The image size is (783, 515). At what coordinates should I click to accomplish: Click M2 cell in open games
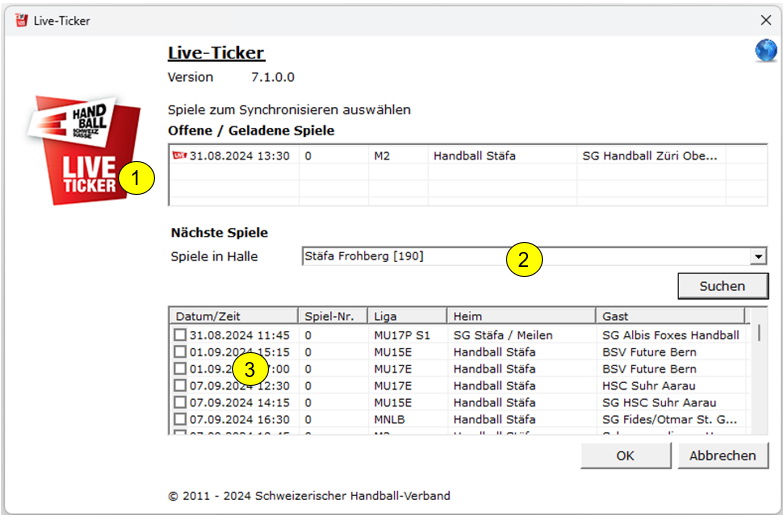[382, 156]
